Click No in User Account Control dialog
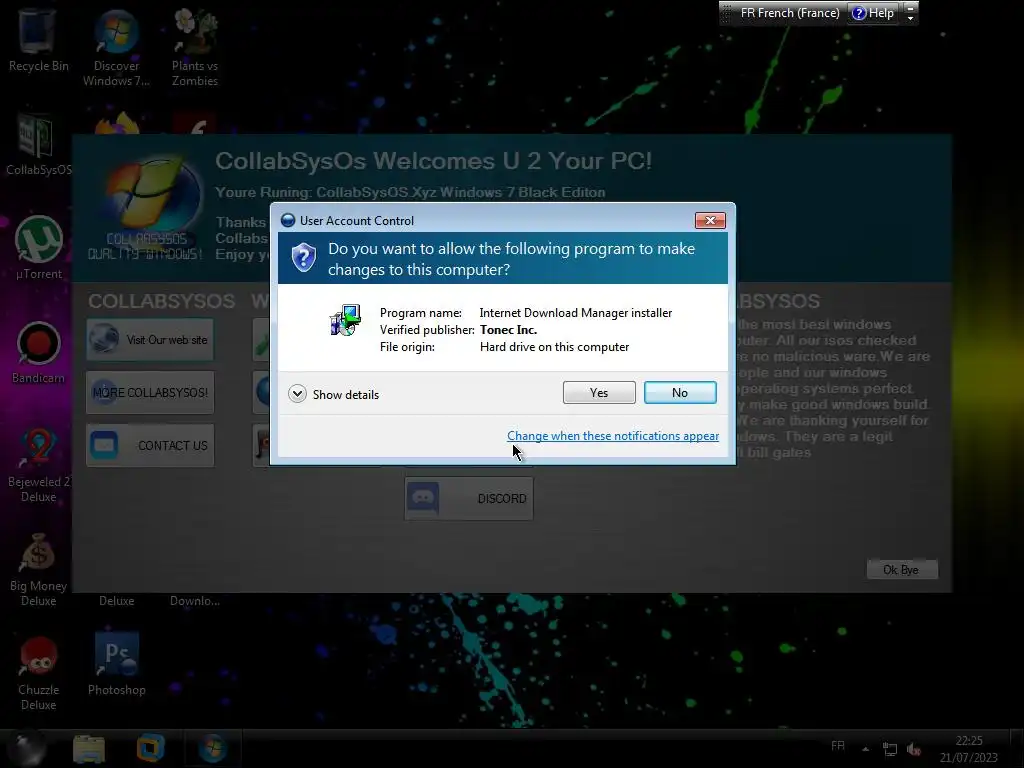The width and height of the screenshot is (1024, 768). [680, 392]
